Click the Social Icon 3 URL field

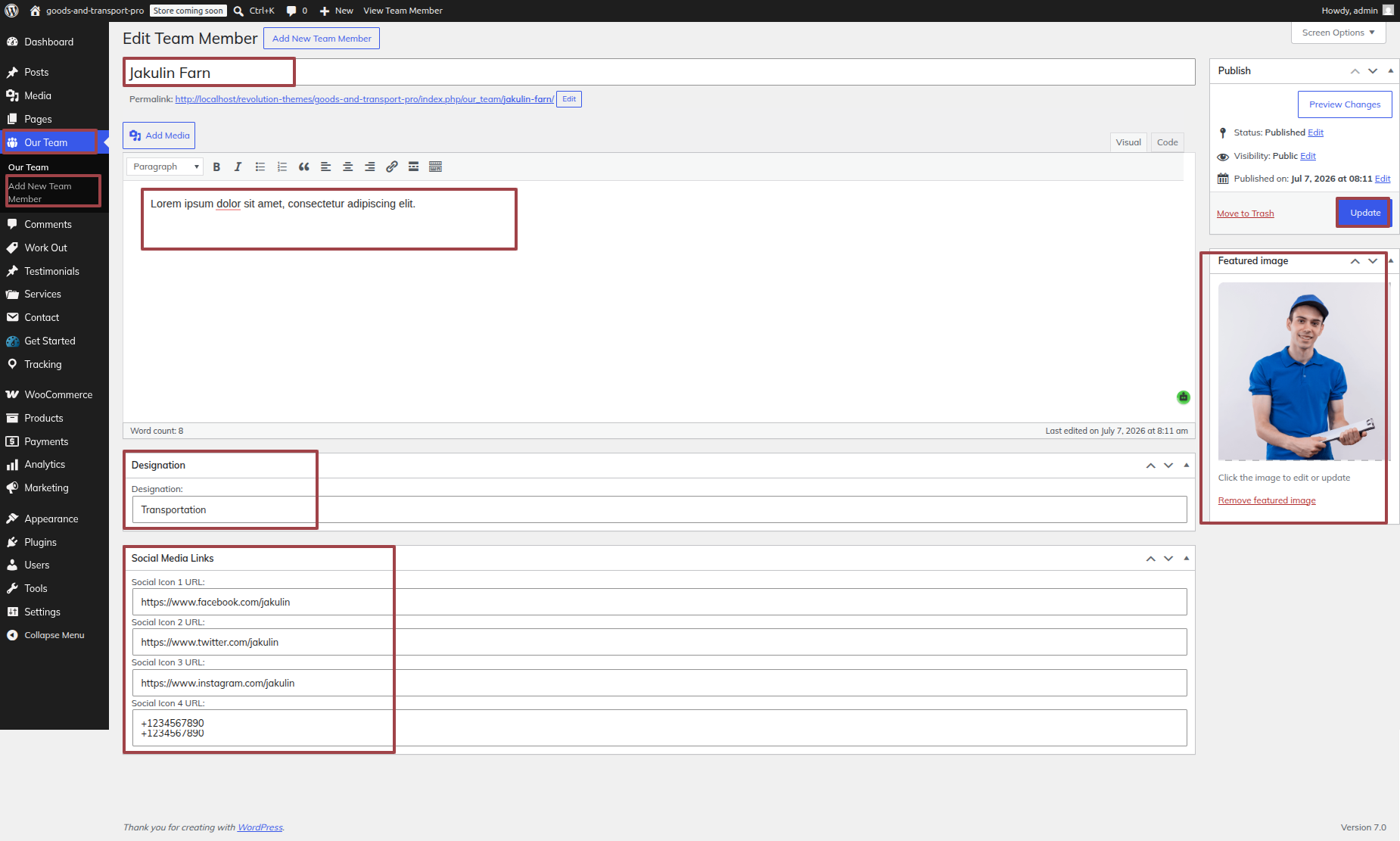pyautogui.click(x=659, y=683)
